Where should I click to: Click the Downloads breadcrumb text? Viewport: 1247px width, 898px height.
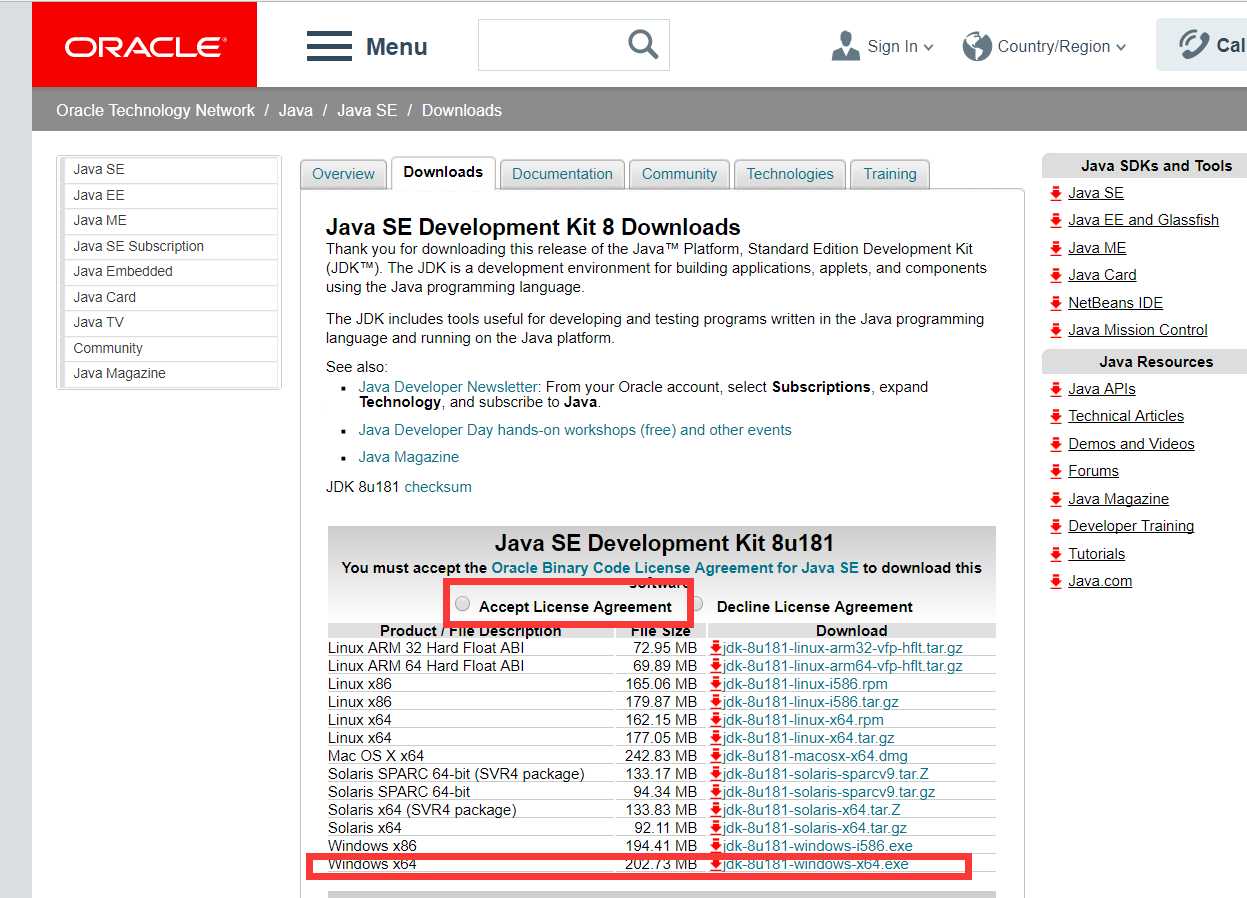tap(462, 110)
